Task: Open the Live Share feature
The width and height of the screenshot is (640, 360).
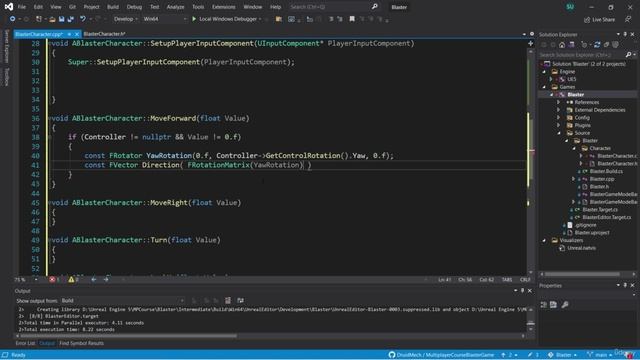Action: [x=599, y=19]
